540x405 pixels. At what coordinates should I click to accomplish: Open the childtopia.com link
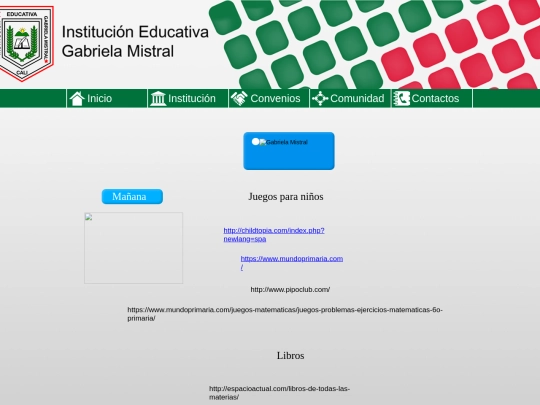[274, 235]
